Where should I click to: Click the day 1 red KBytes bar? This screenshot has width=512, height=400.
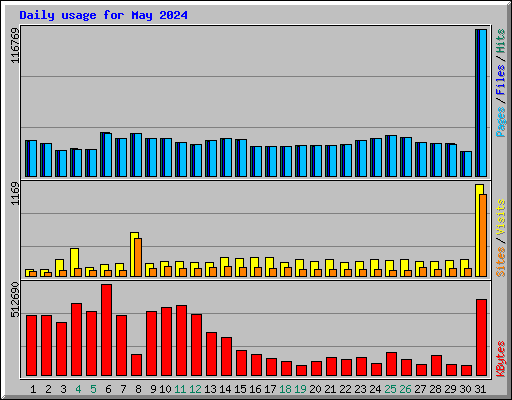pos(31,346)
